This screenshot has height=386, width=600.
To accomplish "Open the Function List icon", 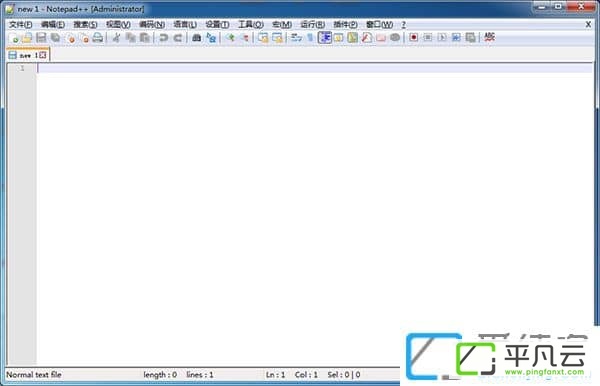I will coord(367,37).
